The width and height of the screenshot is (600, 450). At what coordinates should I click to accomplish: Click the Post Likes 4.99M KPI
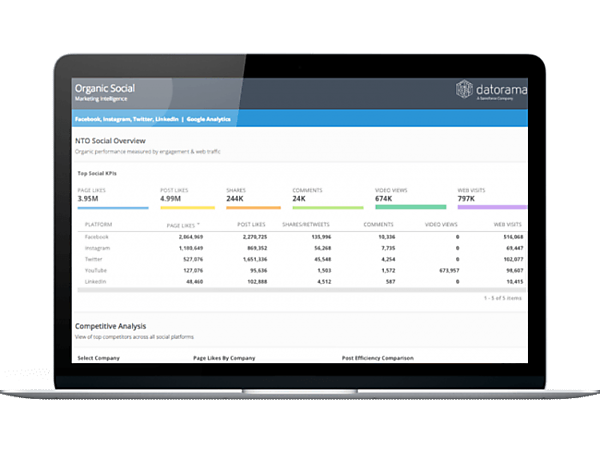(x=188, y=198)
